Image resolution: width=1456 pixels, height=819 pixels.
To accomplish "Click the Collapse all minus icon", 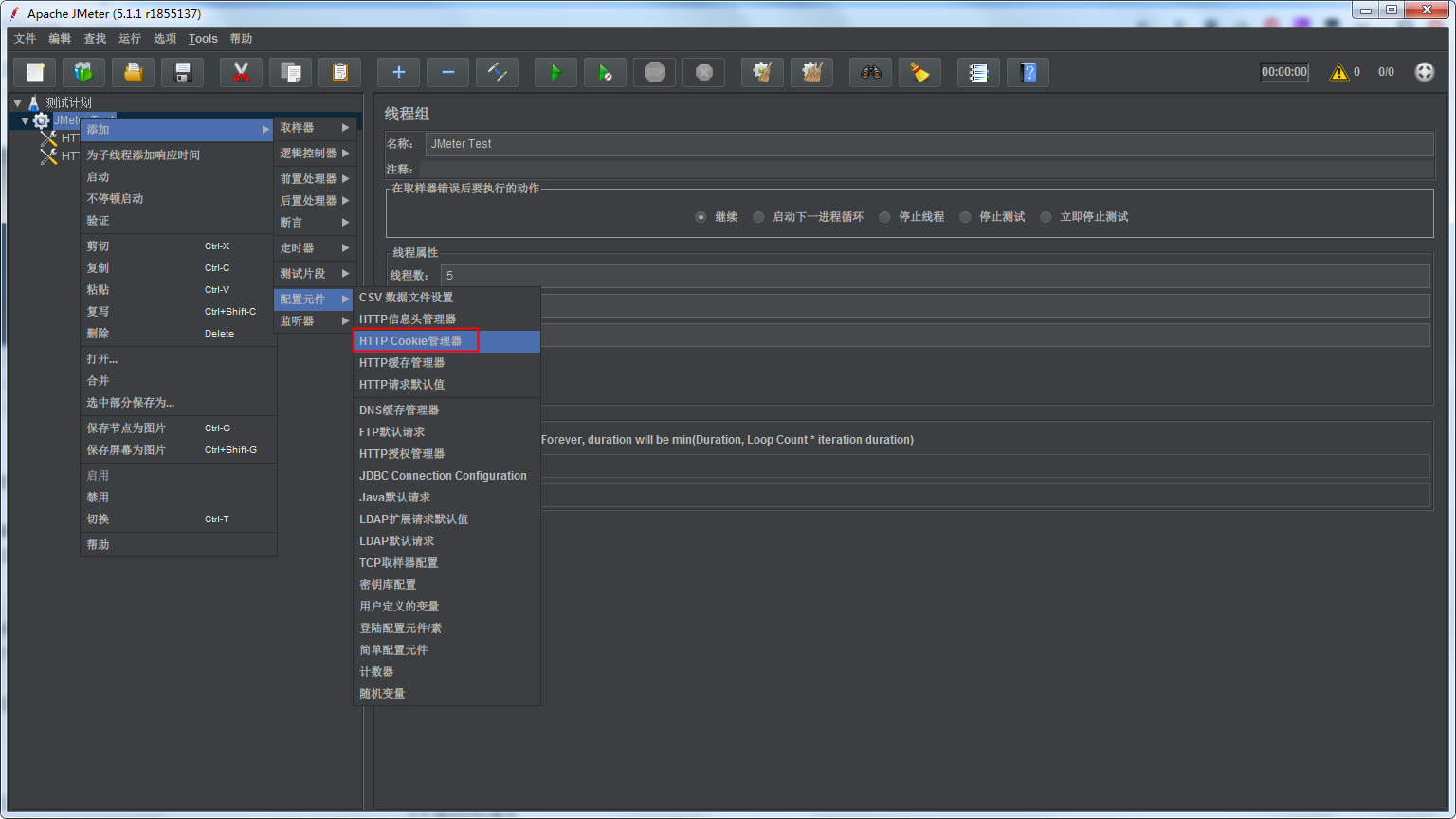I will 448,72.
